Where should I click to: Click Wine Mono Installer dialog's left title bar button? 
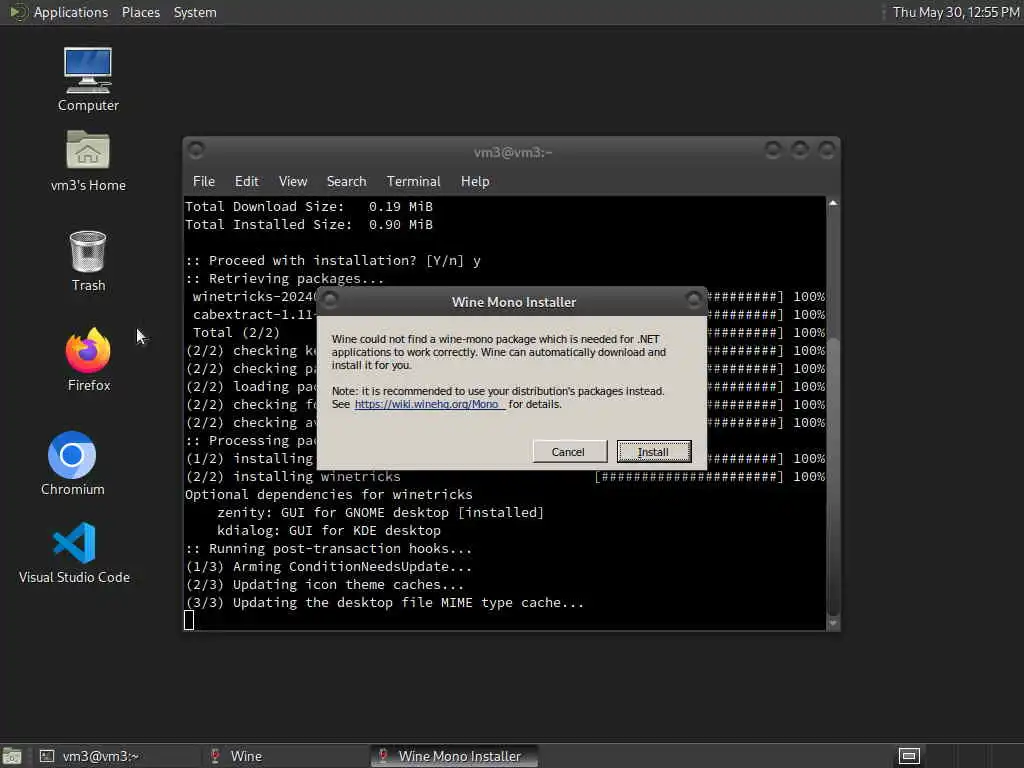330,299
